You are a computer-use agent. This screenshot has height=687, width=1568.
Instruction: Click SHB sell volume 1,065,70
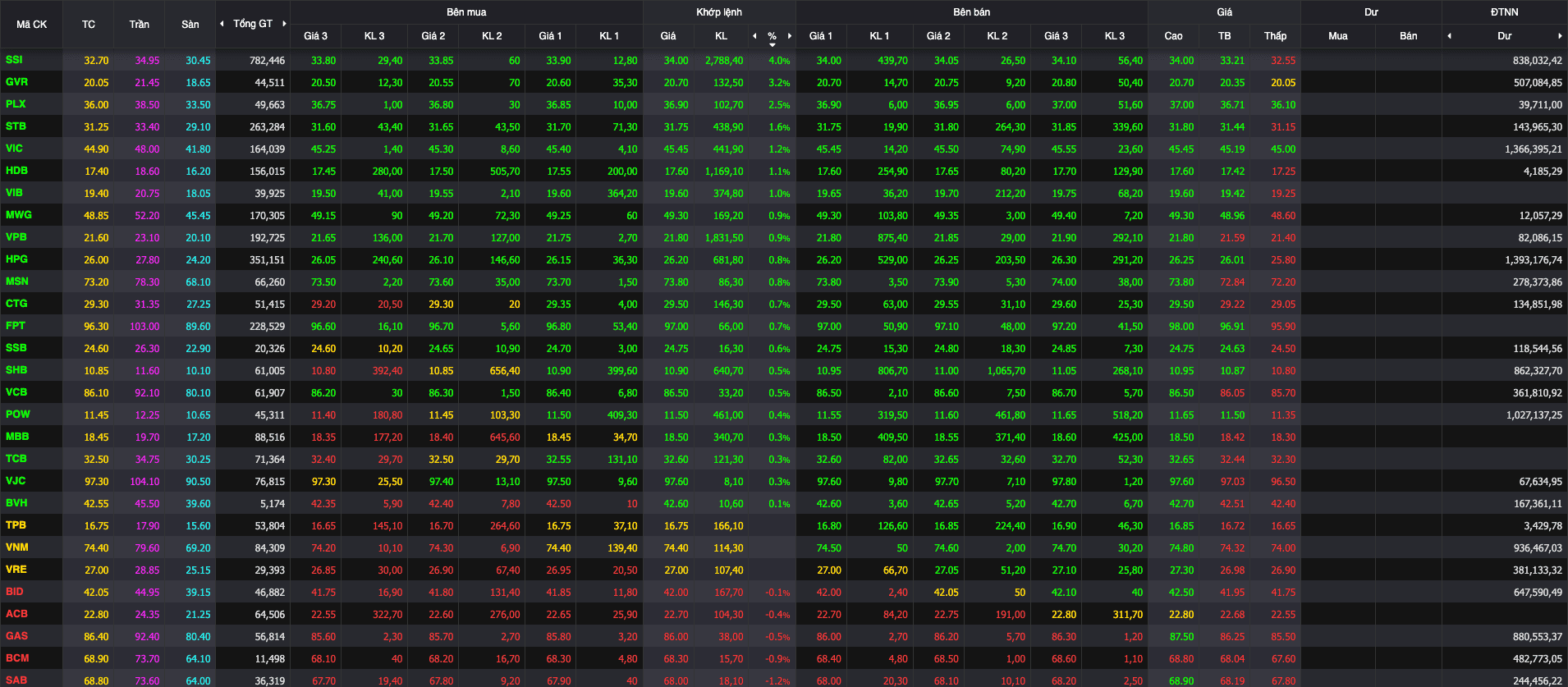[1006, 371]
